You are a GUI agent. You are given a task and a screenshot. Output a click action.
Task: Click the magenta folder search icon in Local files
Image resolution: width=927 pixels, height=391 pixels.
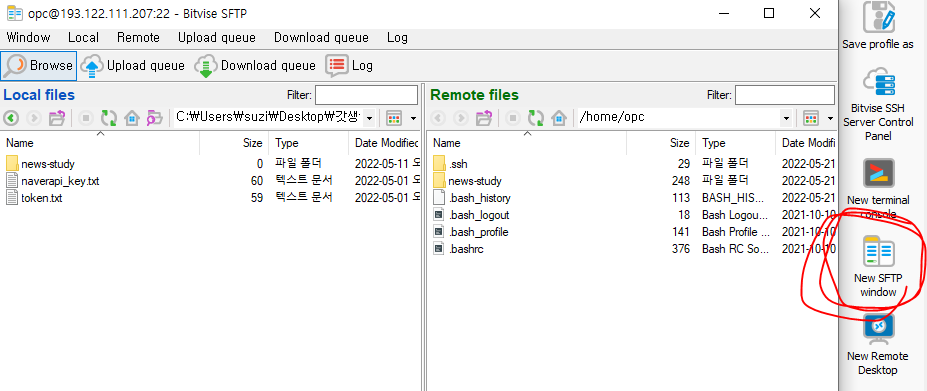154,118
